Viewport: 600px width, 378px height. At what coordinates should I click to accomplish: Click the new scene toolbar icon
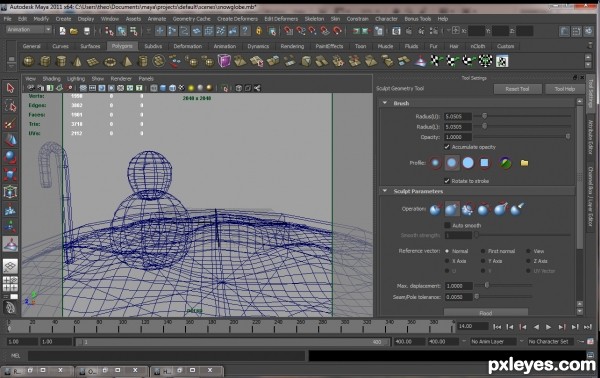62,31
